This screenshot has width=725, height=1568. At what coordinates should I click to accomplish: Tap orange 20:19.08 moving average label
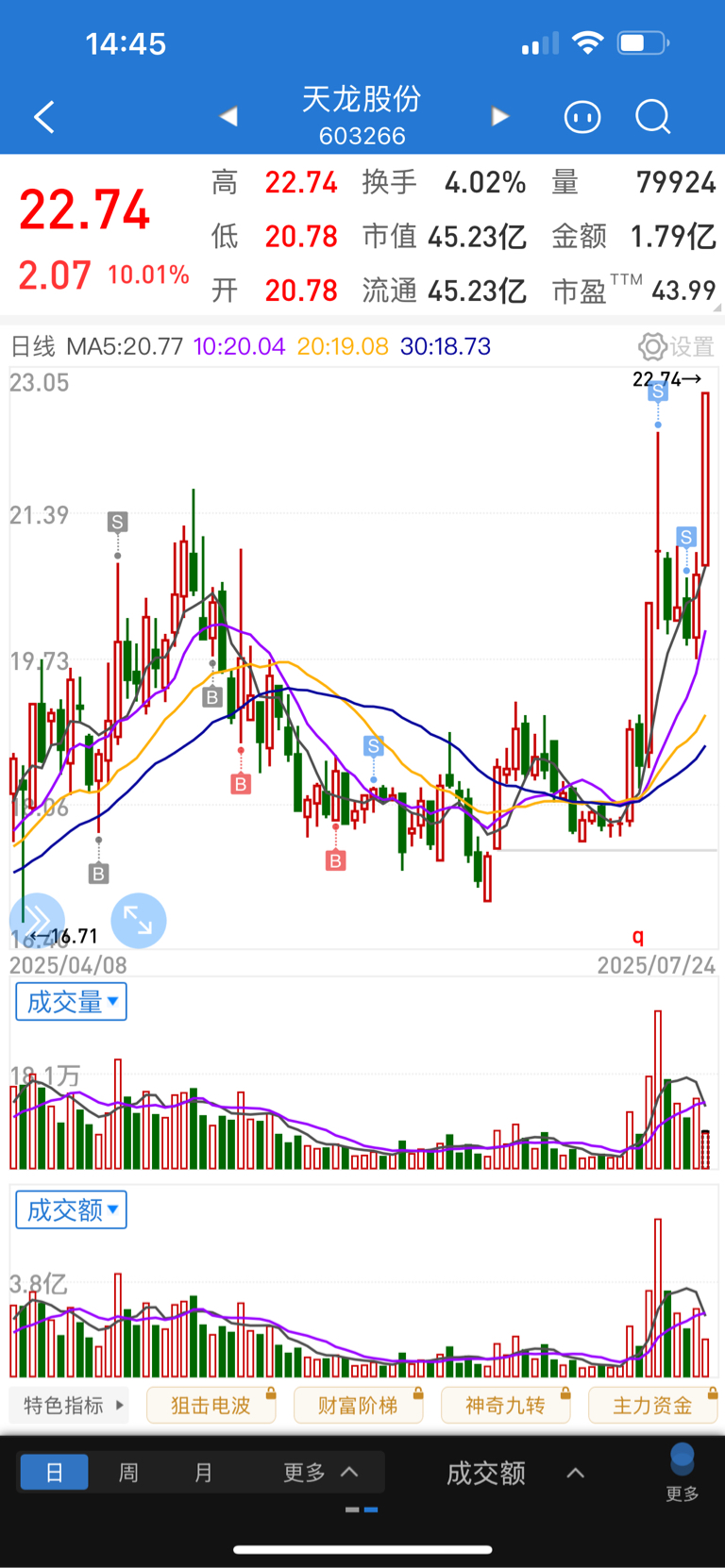pyautogui.click(x=343, y=346)
